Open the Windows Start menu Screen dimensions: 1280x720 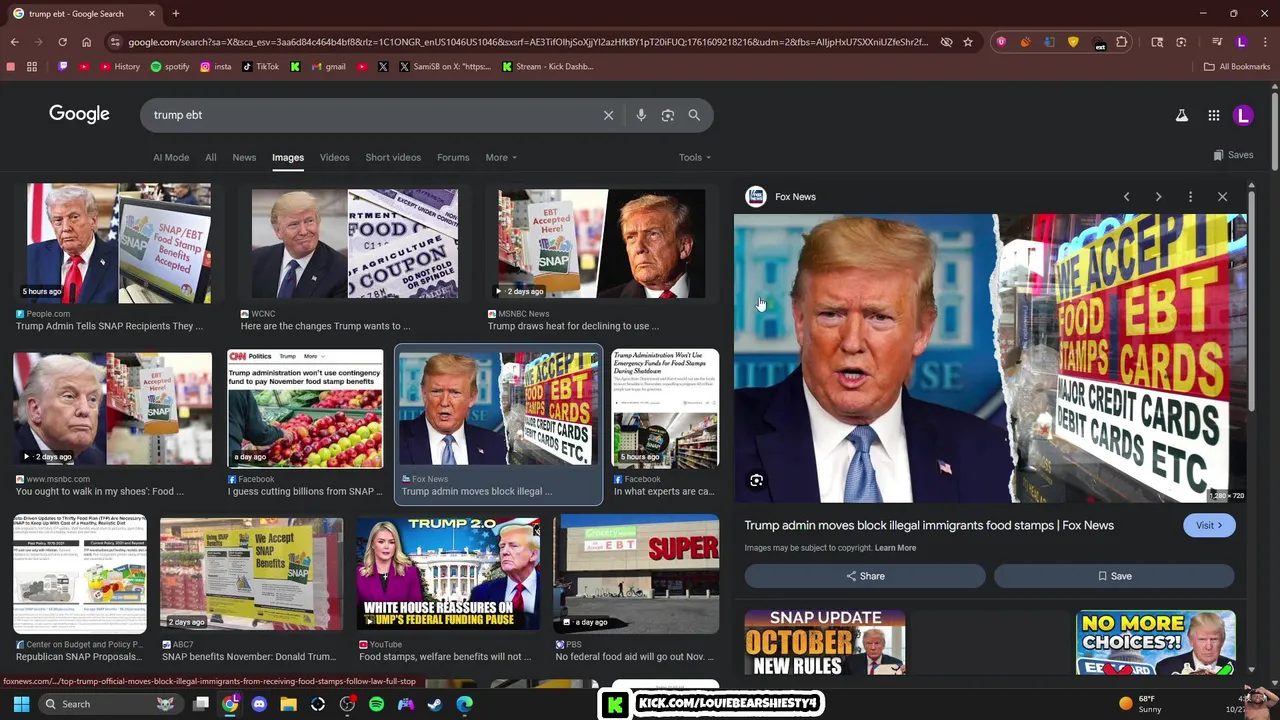[x=21, y=704]
